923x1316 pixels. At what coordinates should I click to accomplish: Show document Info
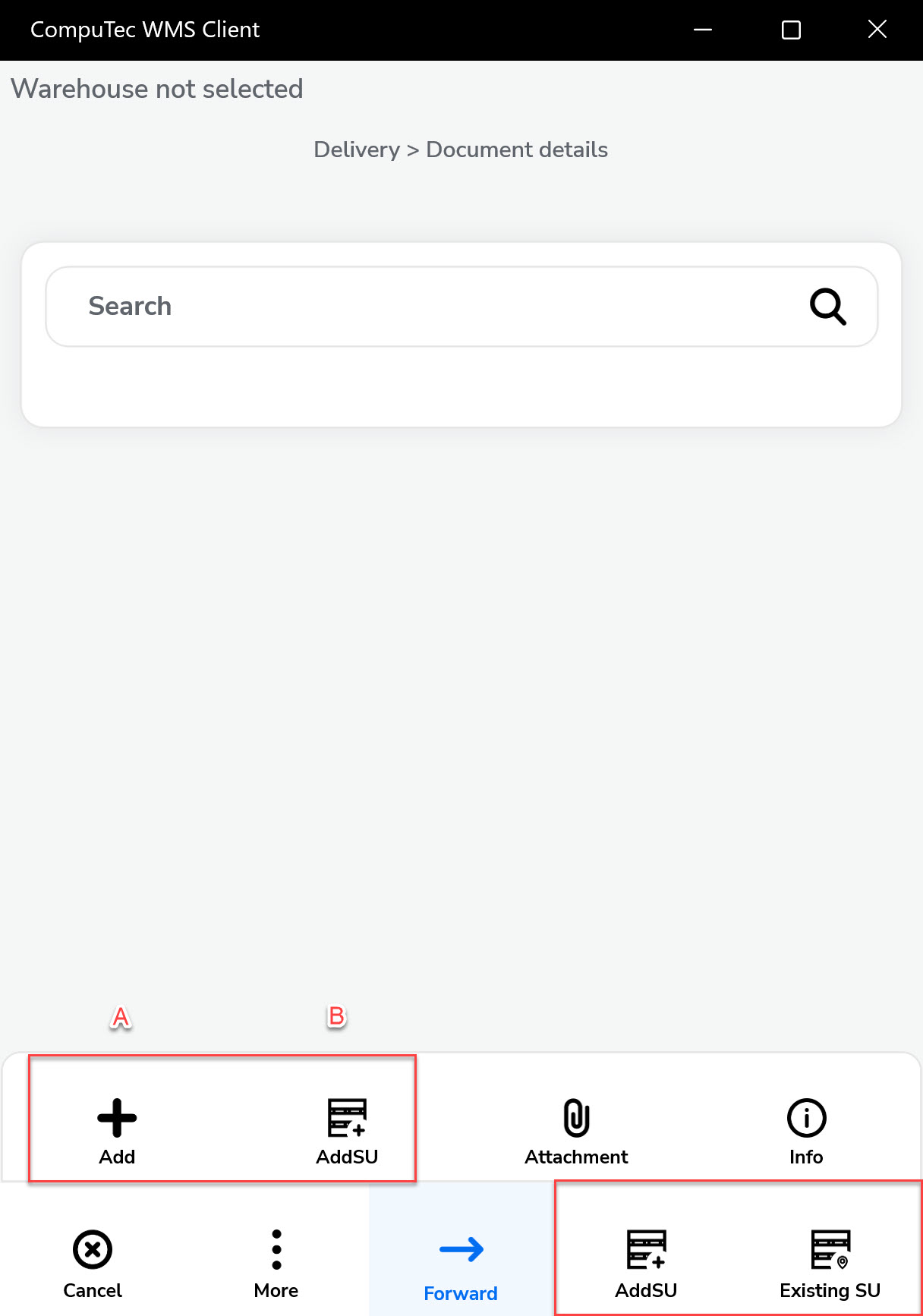[806, 1118]
